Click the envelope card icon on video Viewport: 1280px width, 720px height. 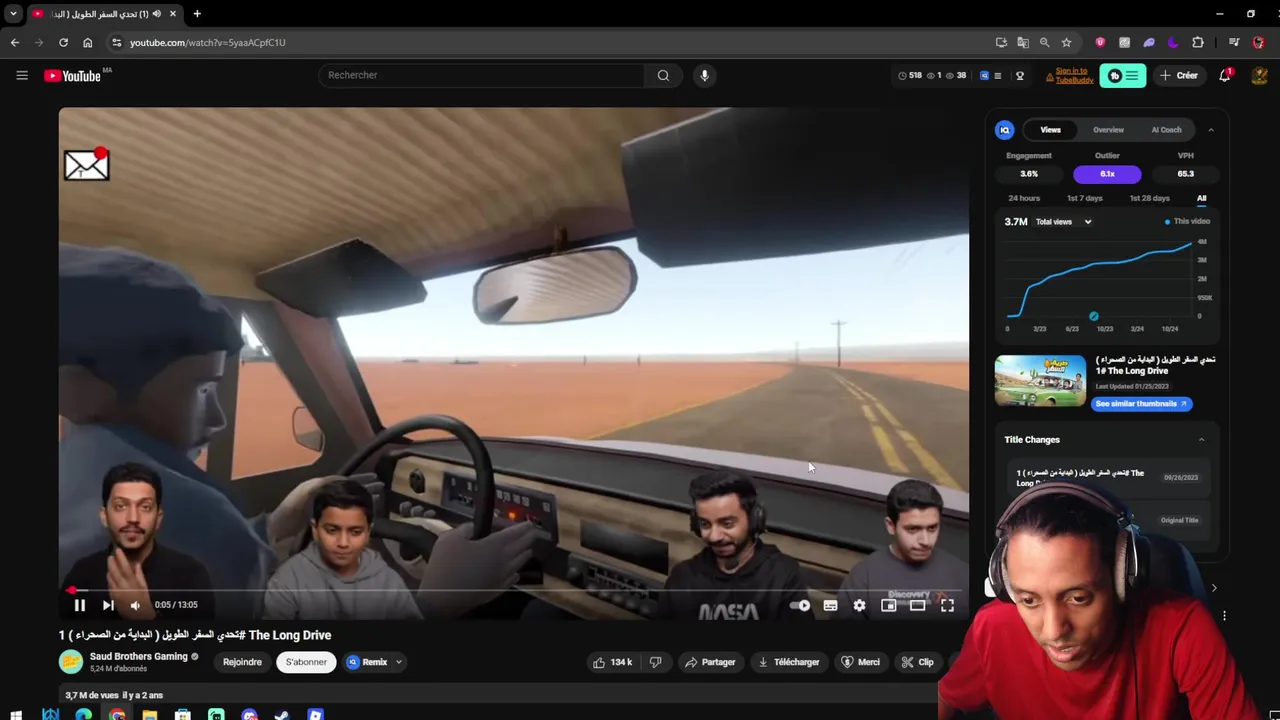[87, 164]
